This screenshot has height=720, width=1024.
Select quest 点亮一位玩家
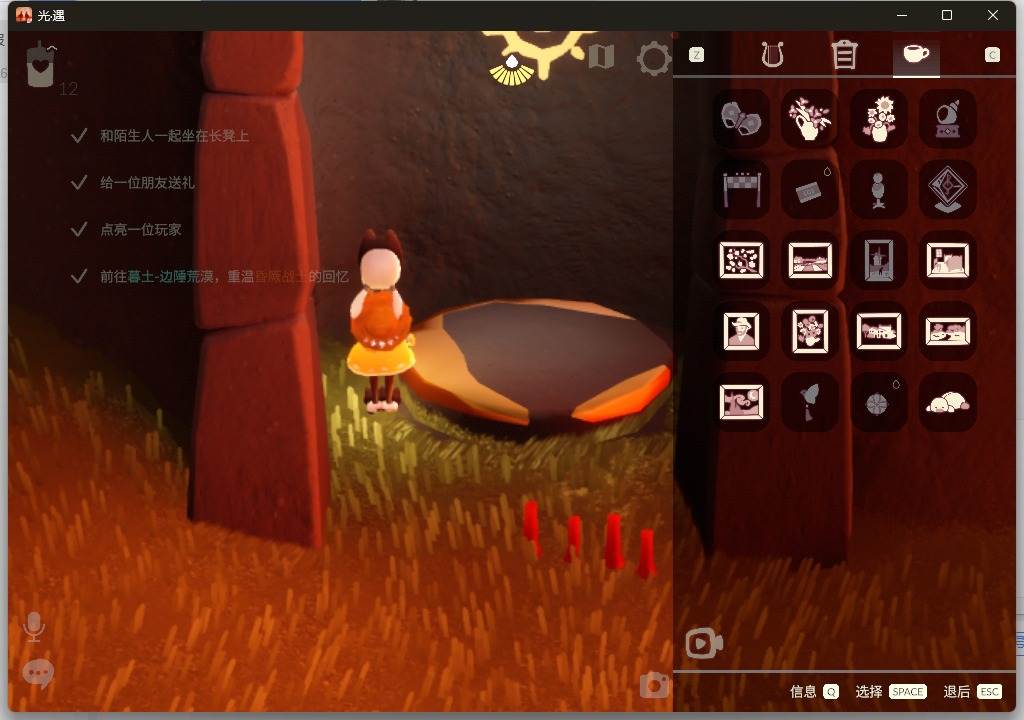coord(126,230)
